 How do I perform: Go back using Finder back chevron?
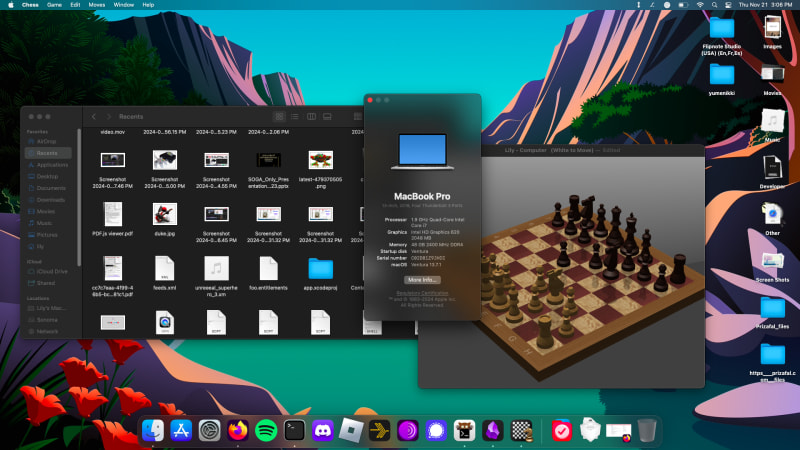point(93,117)
